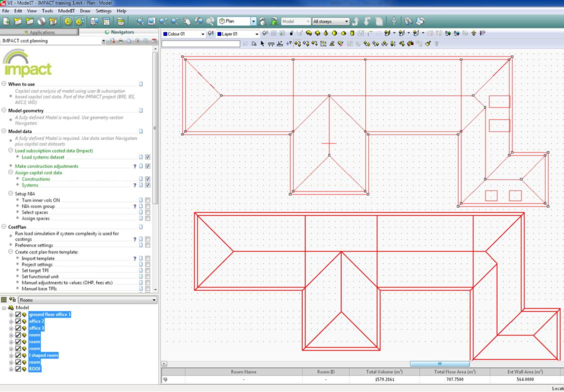Expand the I shaped room tree node
The width and height of the screenshot is (564, 392).
click(x=11, y=356)
